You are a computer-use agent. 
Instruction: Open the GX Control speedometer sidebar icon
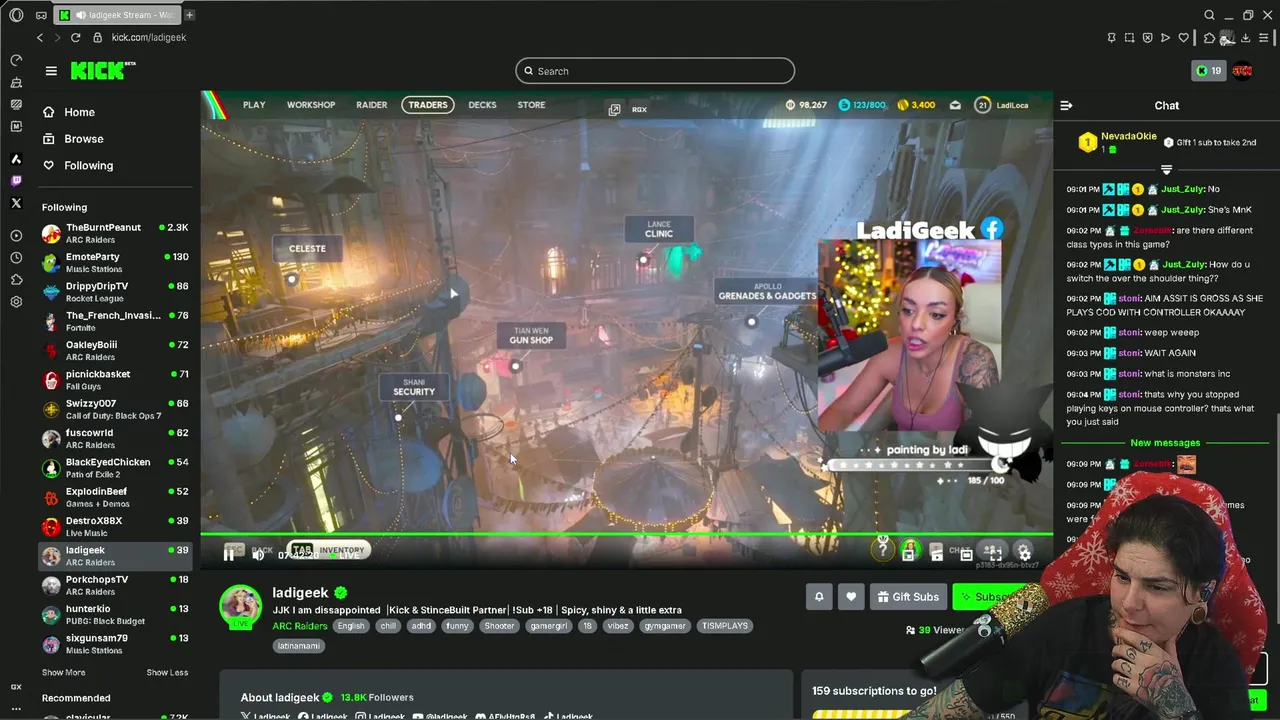click(x=16, y=60)
